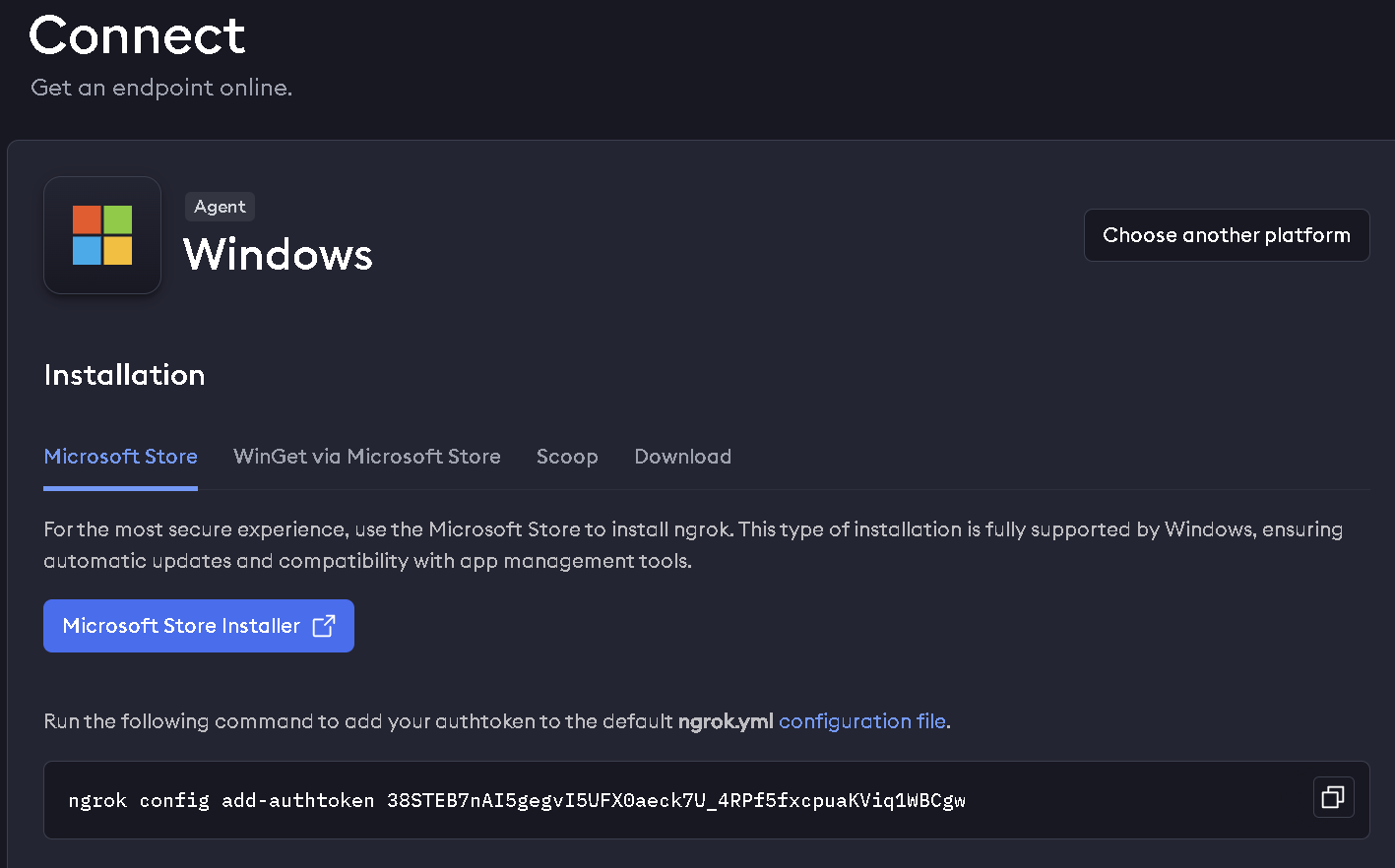Select the Scoop installation tab

(567, 457)
